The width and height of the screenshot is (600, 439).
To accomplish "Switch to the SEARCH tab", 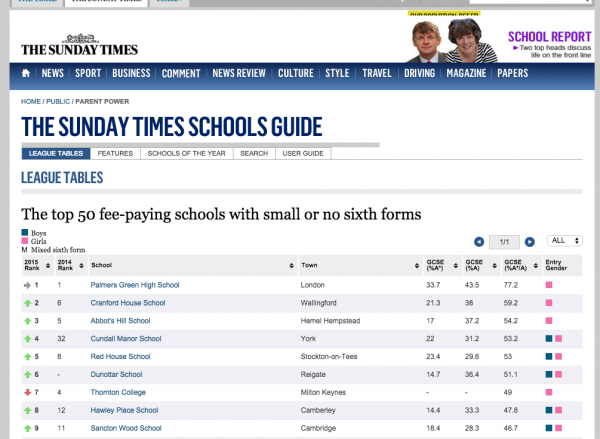I will click(x=254, y=153).
